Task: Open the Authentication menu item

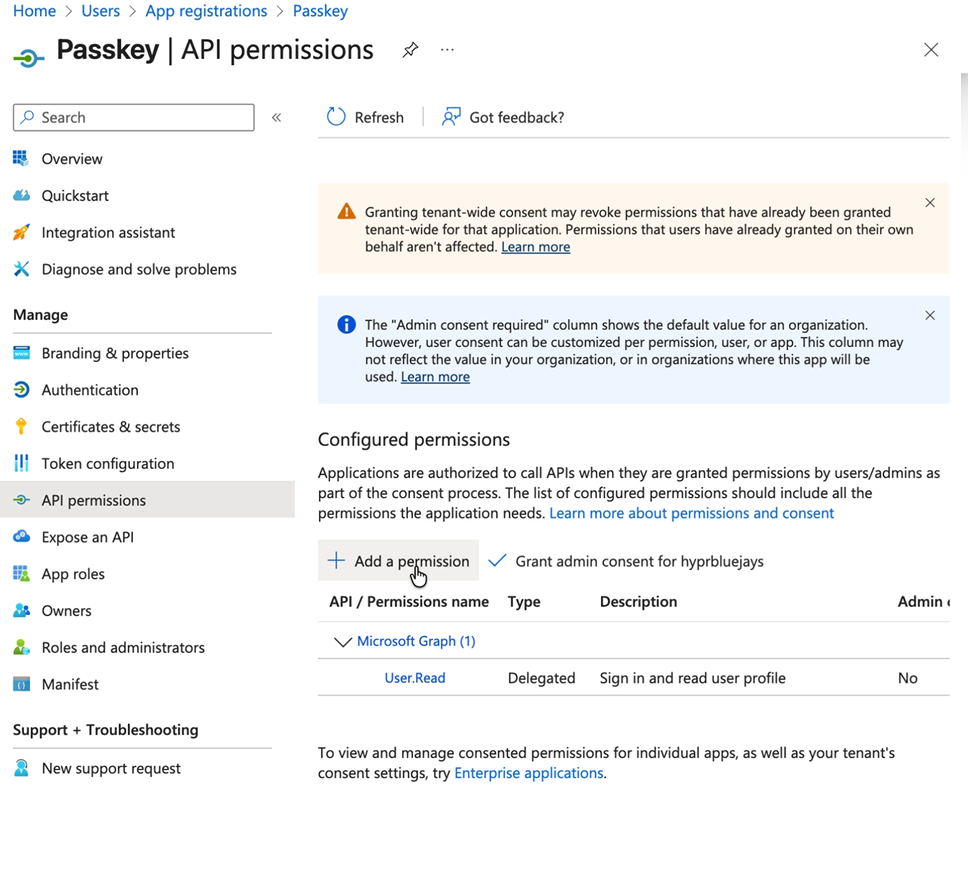Action: coord(90,390)
